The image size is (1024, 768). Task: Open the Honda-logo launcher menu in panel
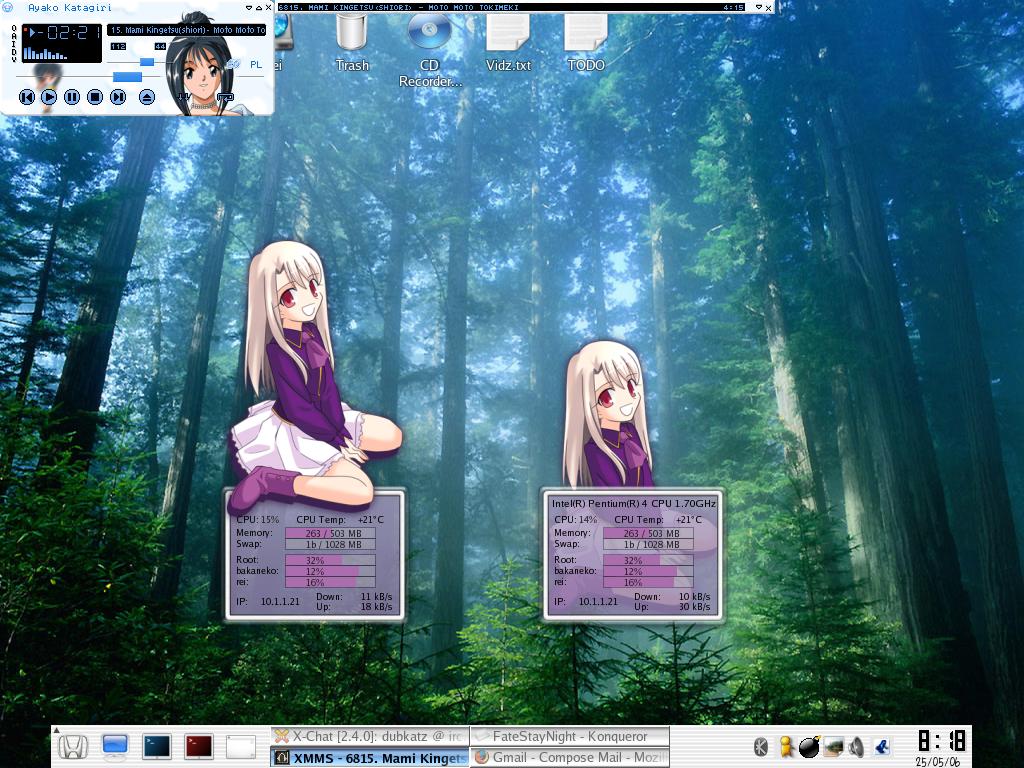[x=74, y=746]
